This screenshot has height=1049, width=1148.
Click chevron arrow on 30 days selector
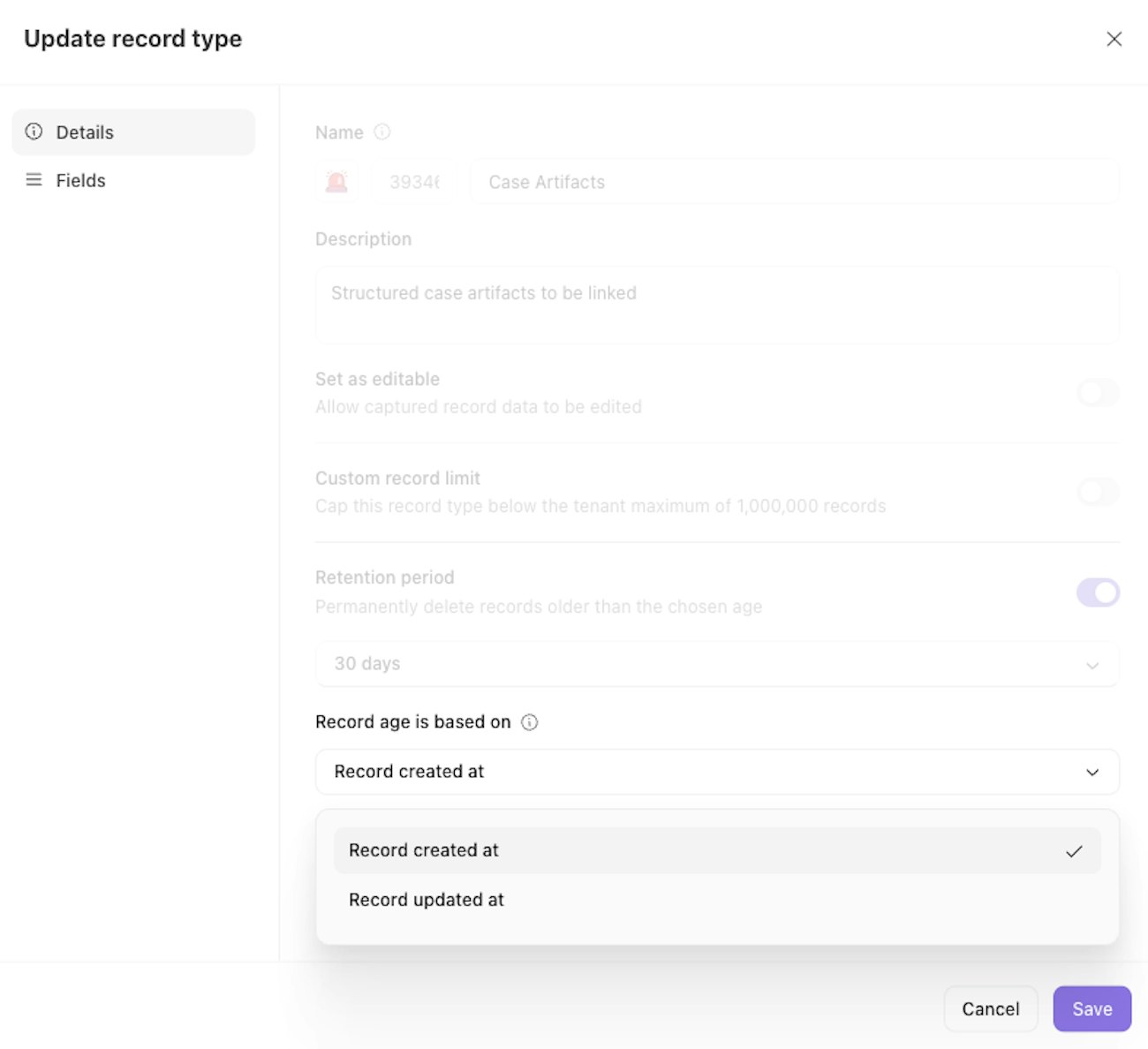point(1092,665)
